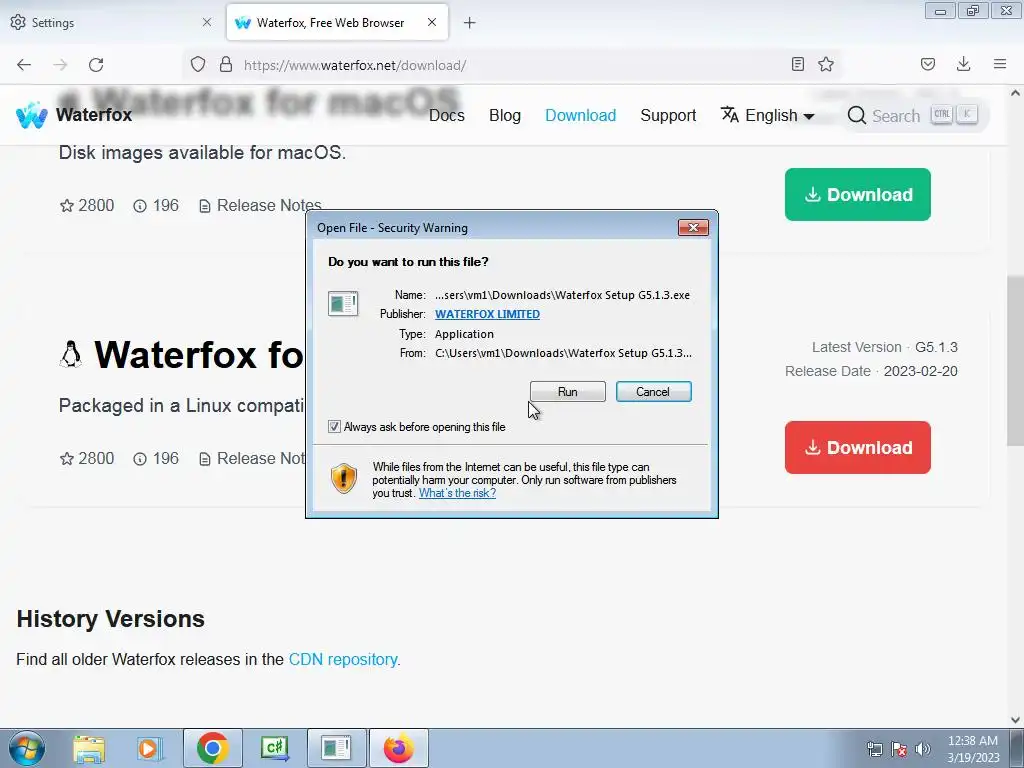Screen dimensions: 1024x768
Task: Click the Action Center flag tray icon
Action: point(899,749)
